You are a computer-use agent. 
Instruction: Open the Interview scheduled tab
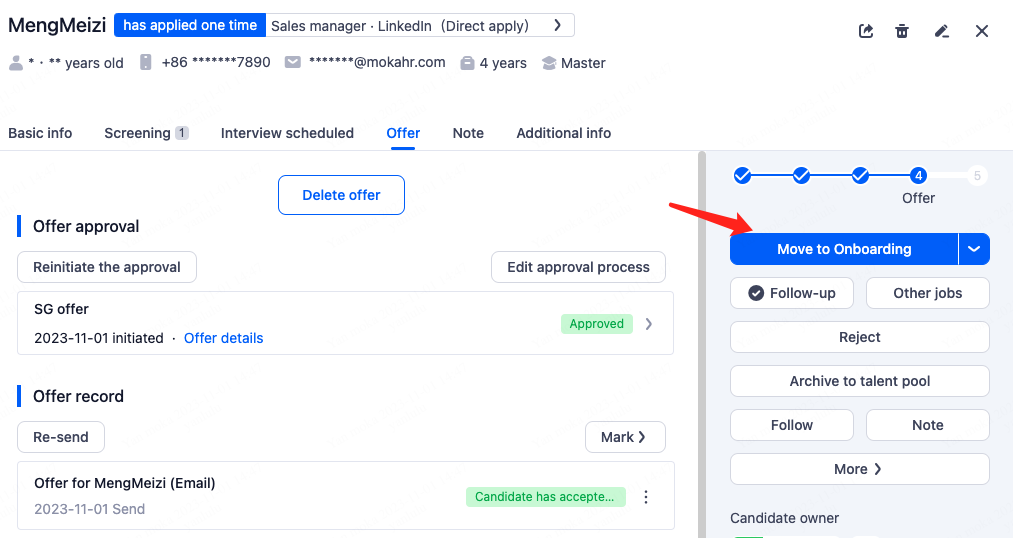click(x=287, y=133)
